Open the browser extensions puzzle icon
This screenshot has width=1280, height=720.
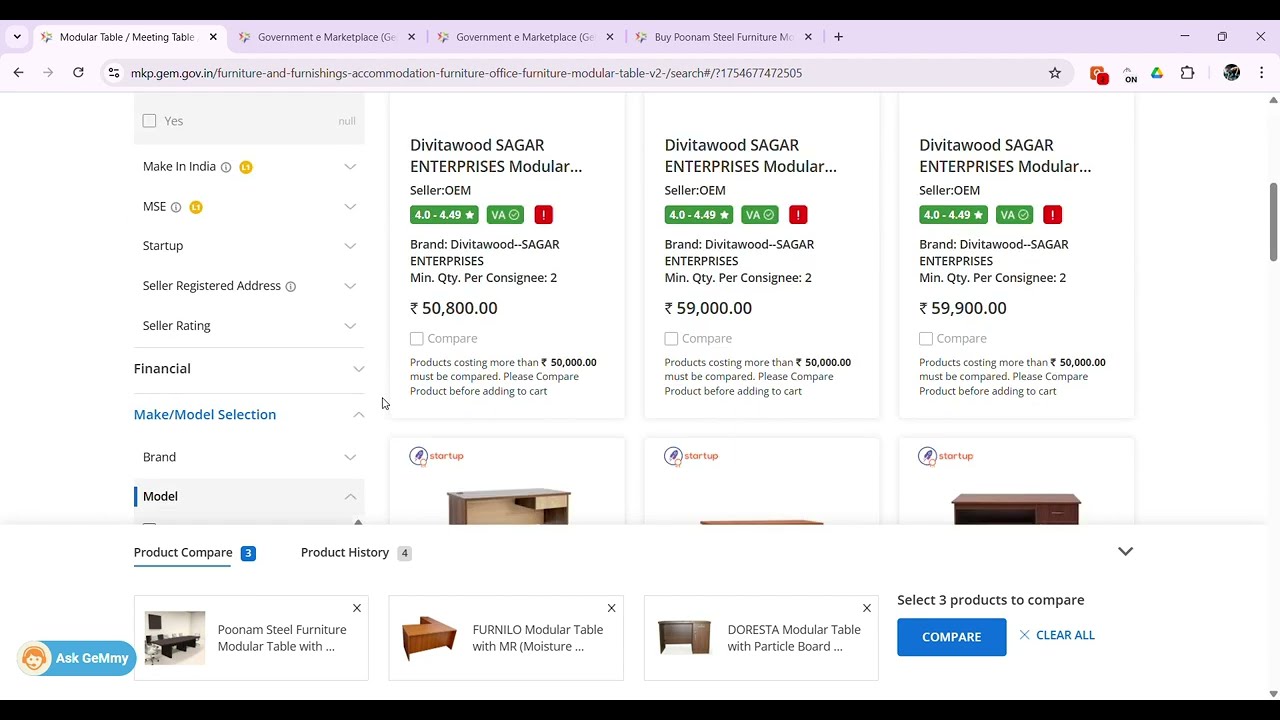(x=1188, y=73)
